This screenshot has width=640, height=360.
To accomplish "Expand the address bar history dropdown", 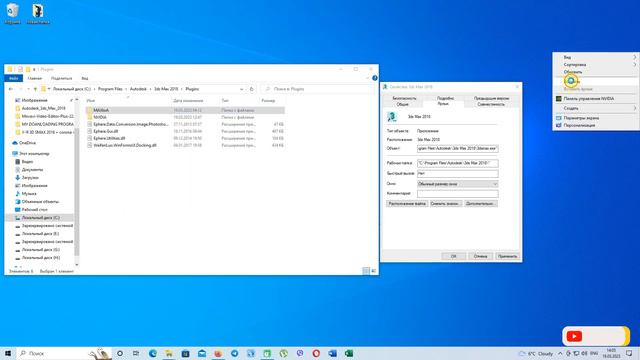I will click(x=242, y=89).
